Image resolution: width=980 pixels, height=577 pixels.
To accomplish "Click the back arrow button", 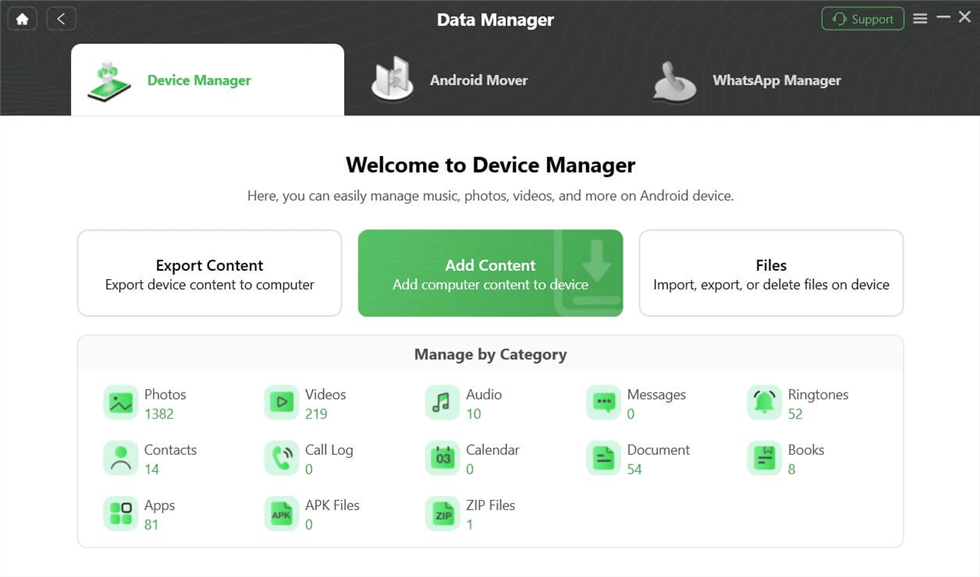I will (61, 19).
